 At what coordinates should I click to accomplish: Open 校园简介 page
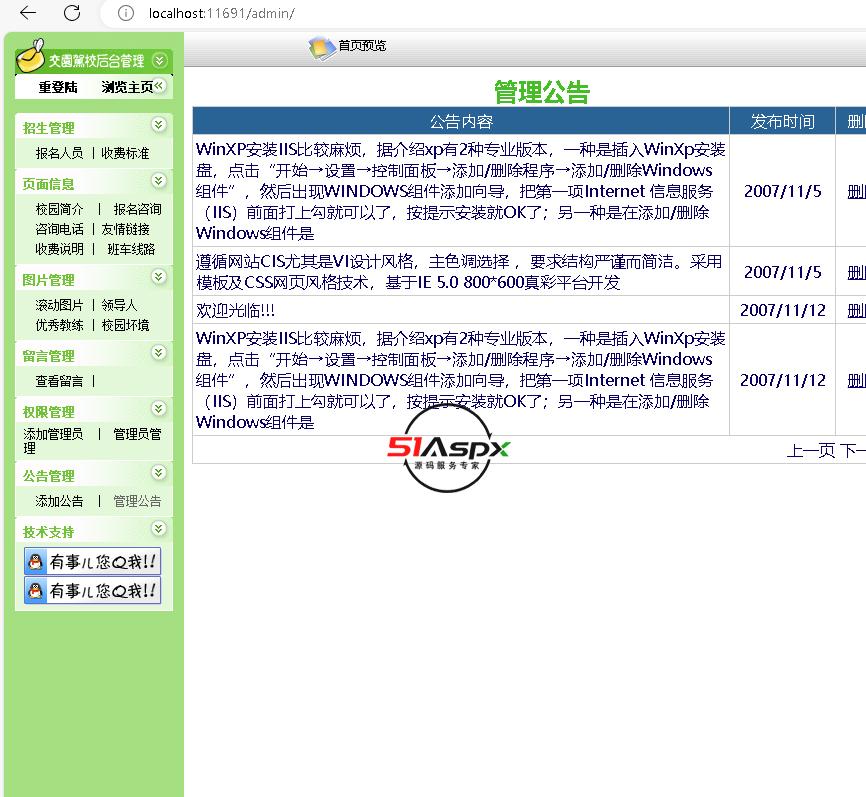(x=59, y=209)
